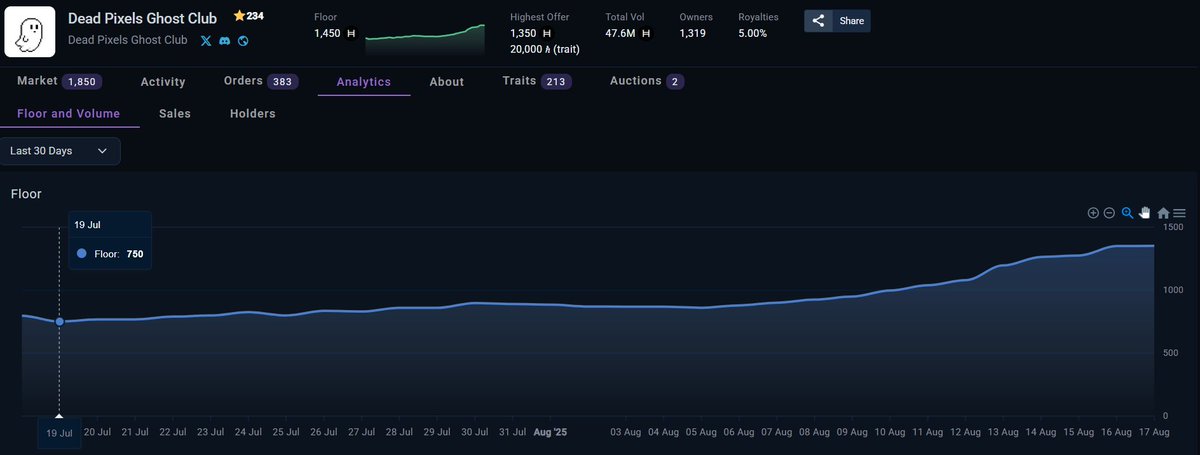Open the Traits tab

pyautogui.click(x=537, y=81)
